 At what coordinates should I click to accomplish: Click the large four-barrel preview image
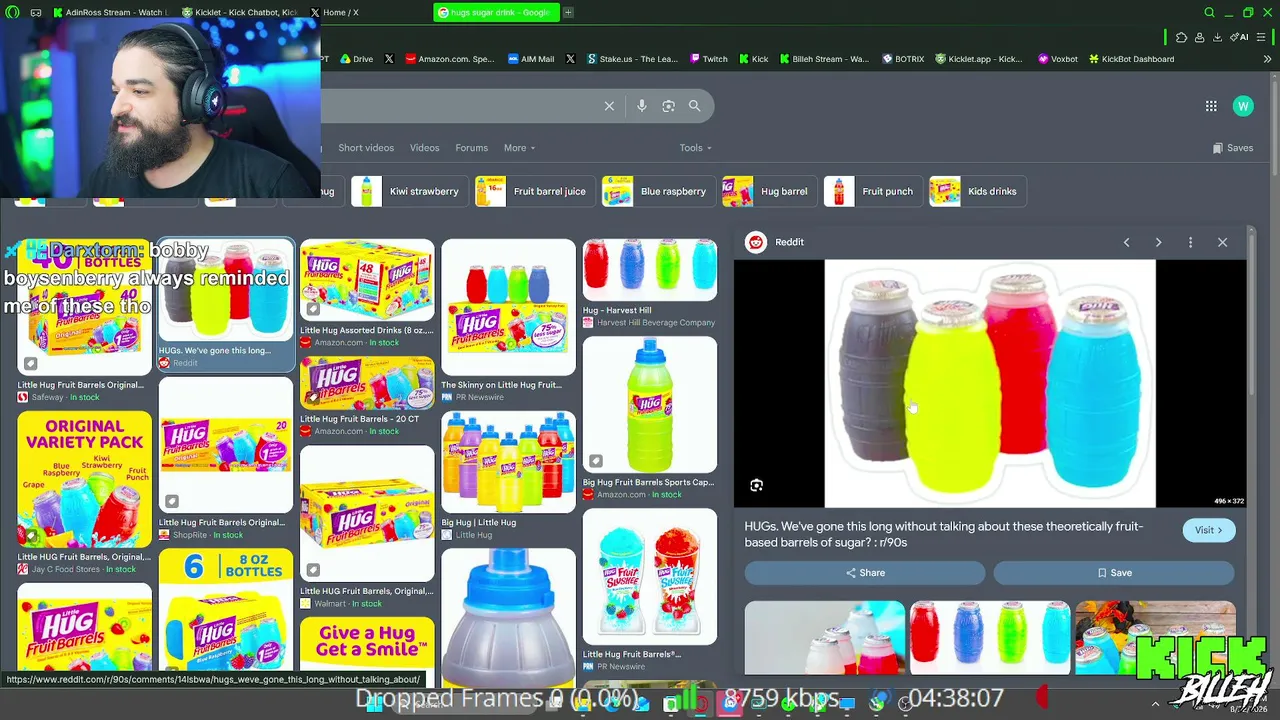(x=990, y=384)
